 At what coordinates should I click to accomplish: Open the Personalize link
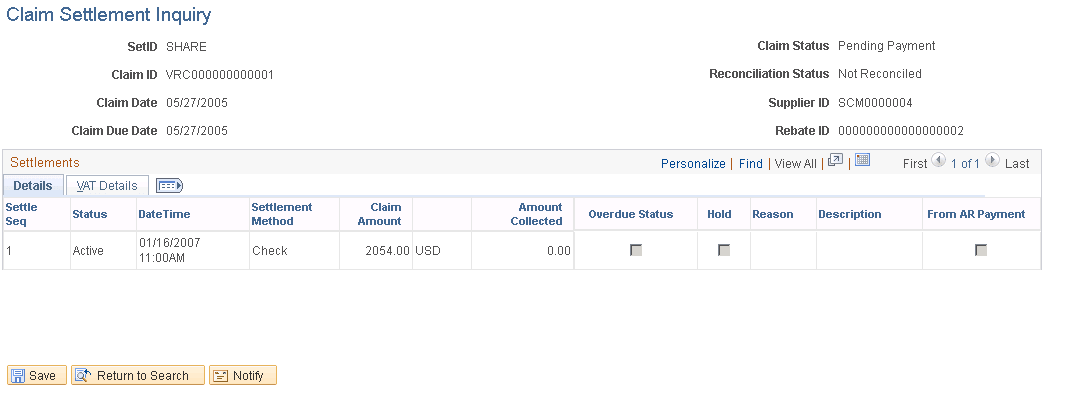pyautogui.click(x=693, y=164)
